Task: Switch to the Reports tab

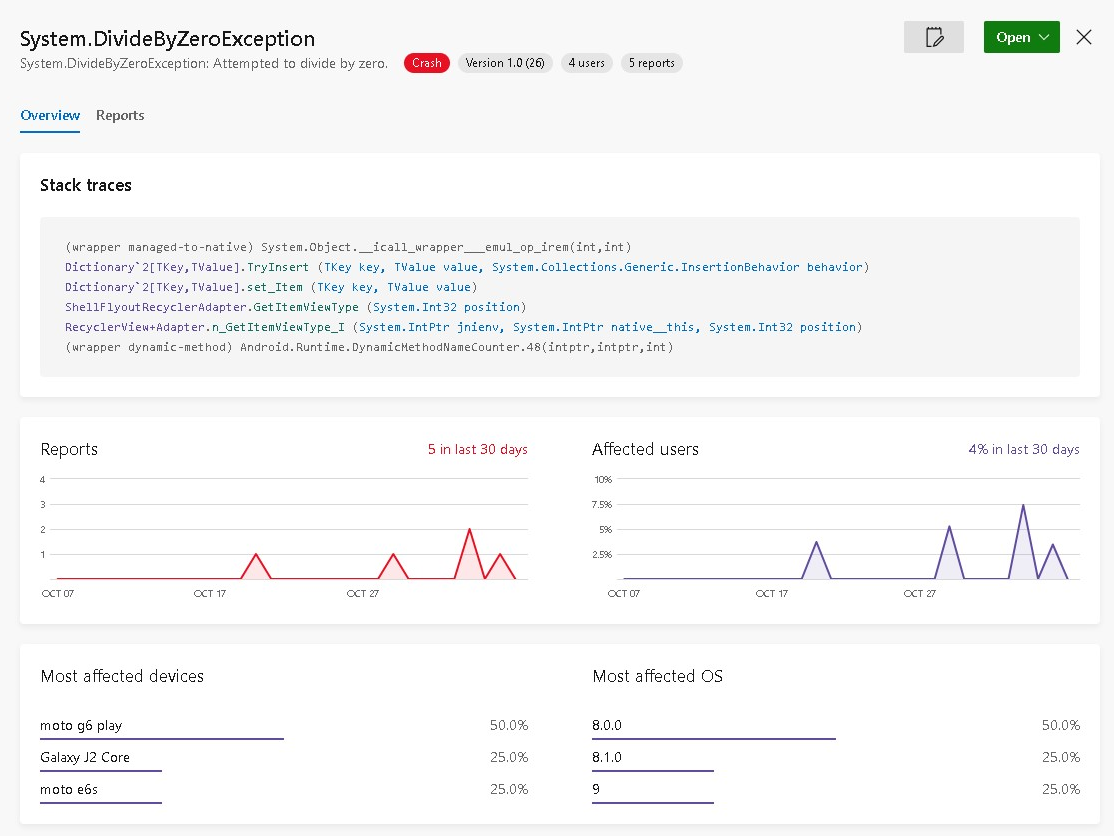Action: point(119,115)
